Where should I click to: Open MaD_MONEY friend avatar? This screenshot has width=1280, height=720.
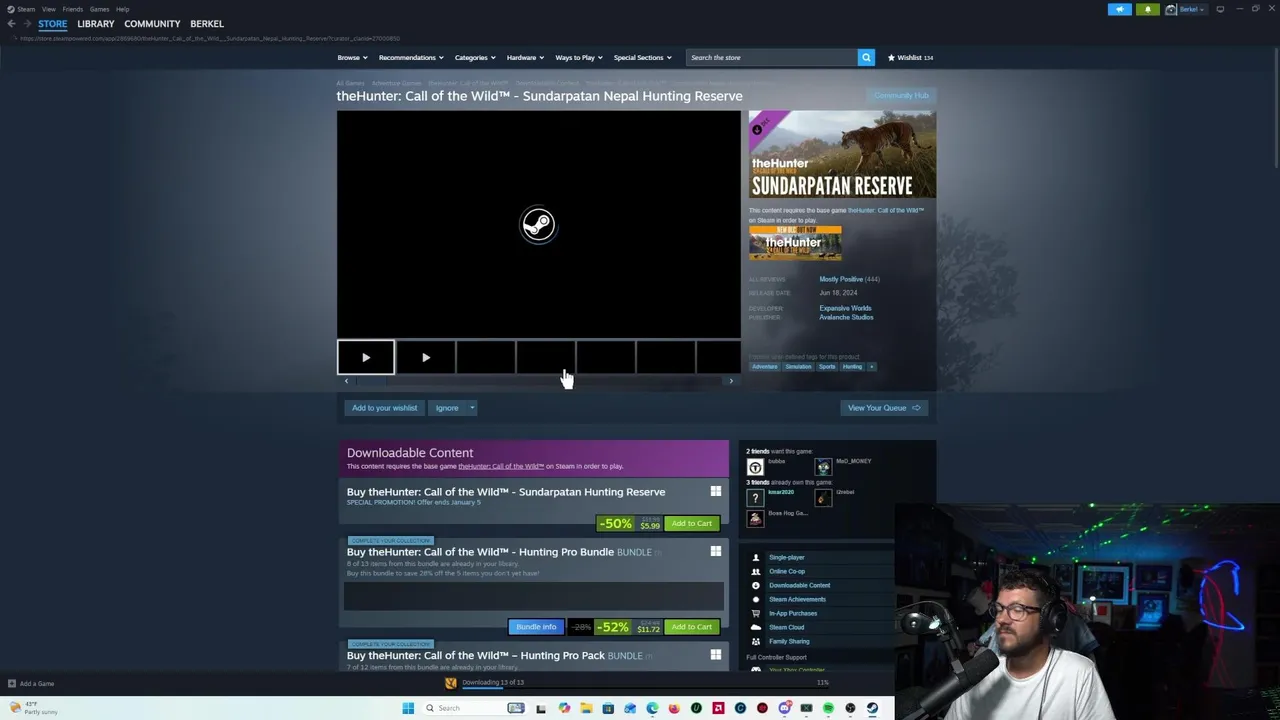coord(823,467)
